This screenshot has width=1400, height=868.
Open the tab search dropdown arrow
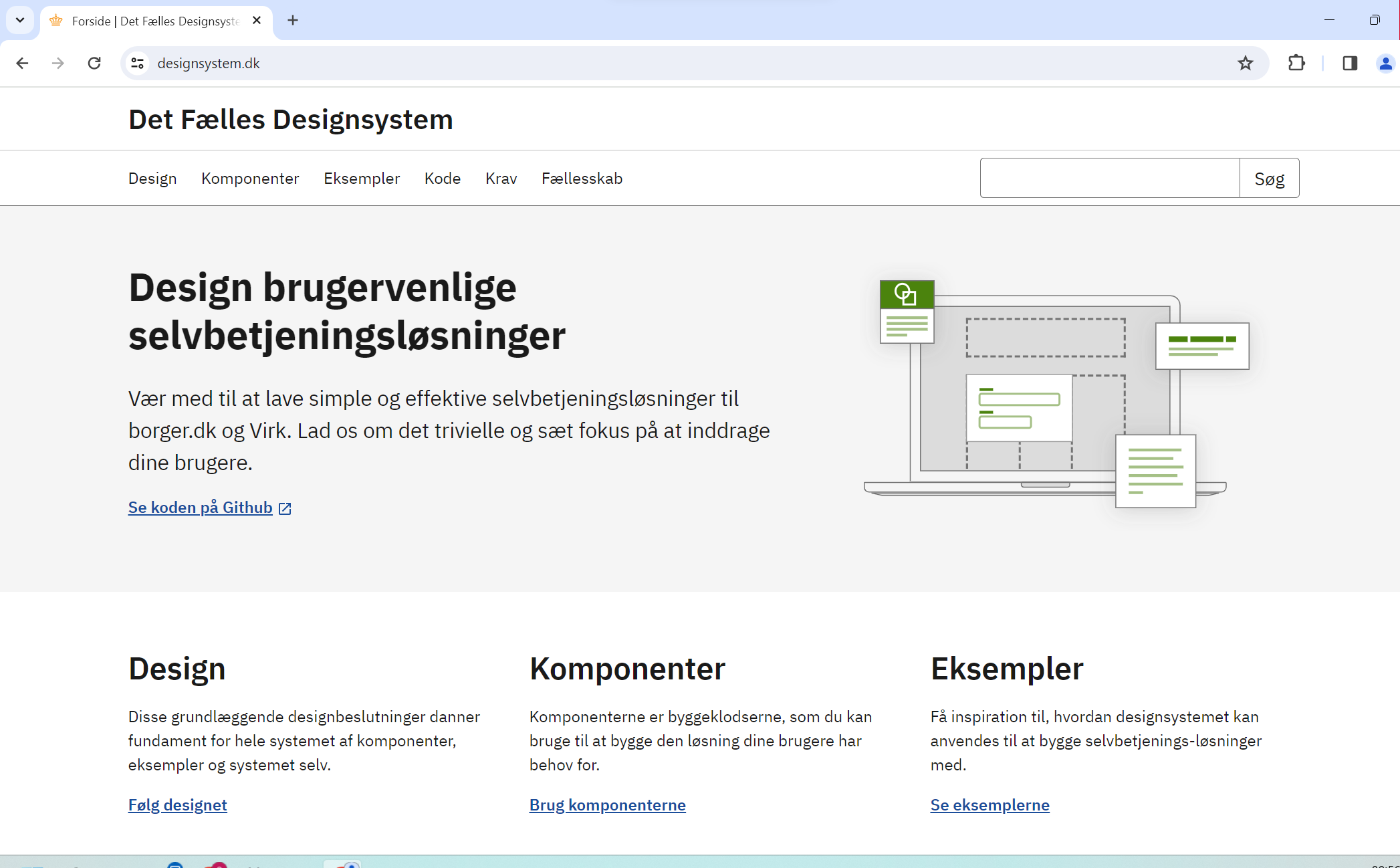20,20
